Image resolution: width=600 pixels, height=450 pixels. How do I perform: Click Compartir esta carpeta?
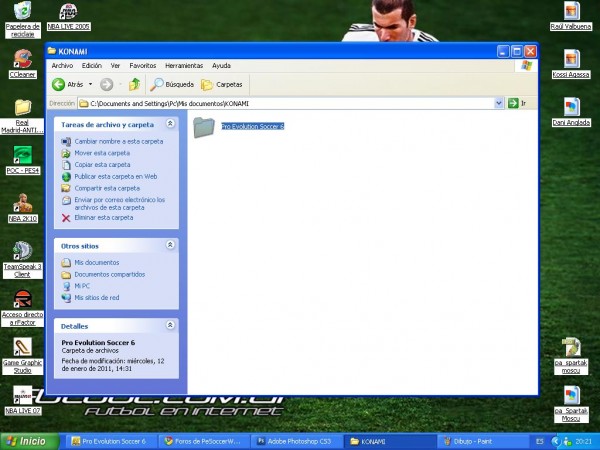click(107, 188)
